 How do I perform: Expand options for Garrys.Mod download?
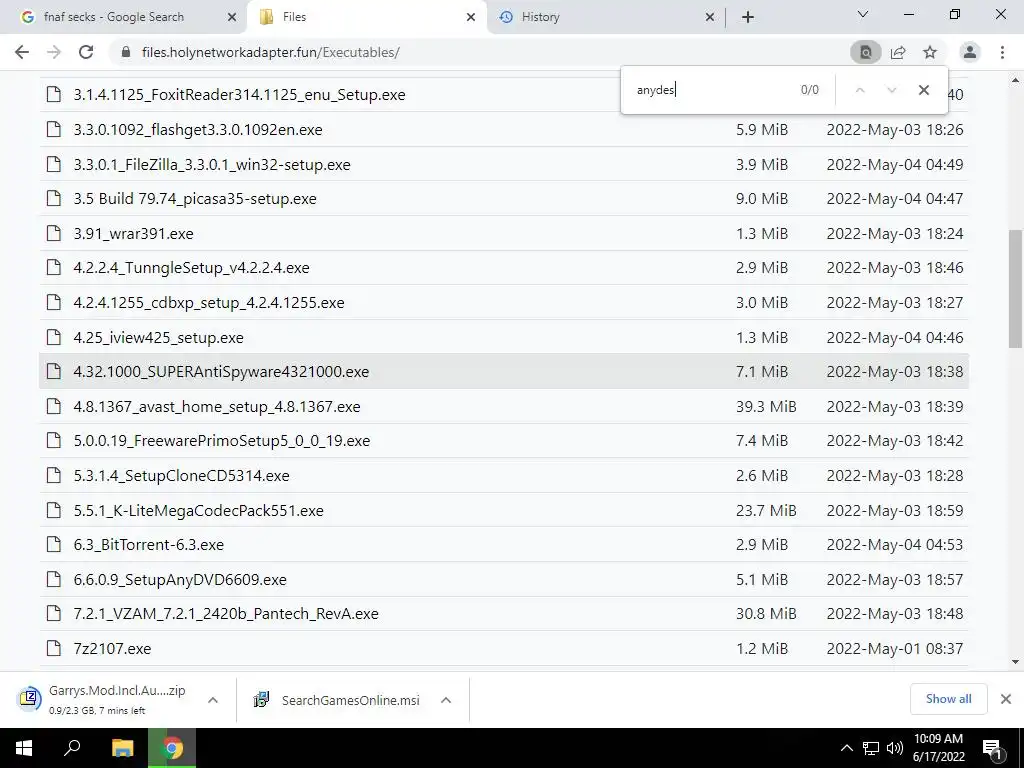tap(213, 700)
